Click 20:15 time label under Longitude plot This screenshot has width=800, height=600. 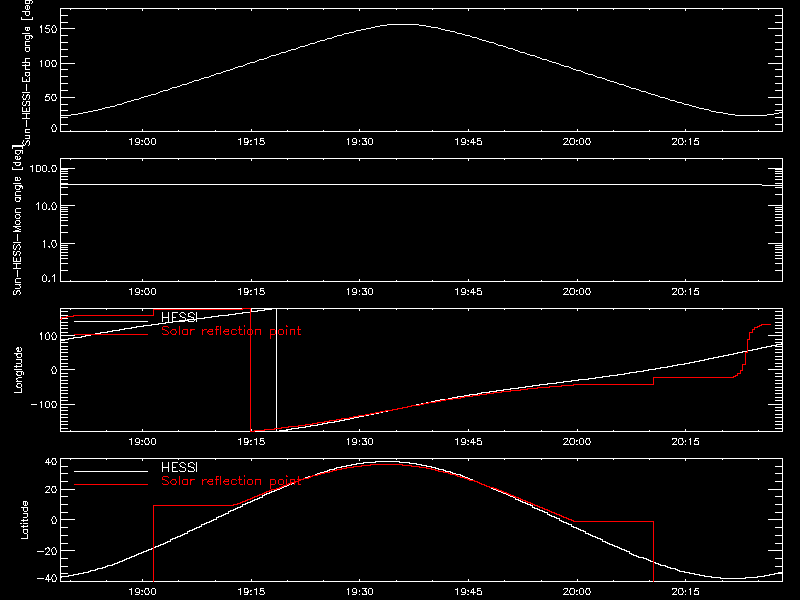686,442
